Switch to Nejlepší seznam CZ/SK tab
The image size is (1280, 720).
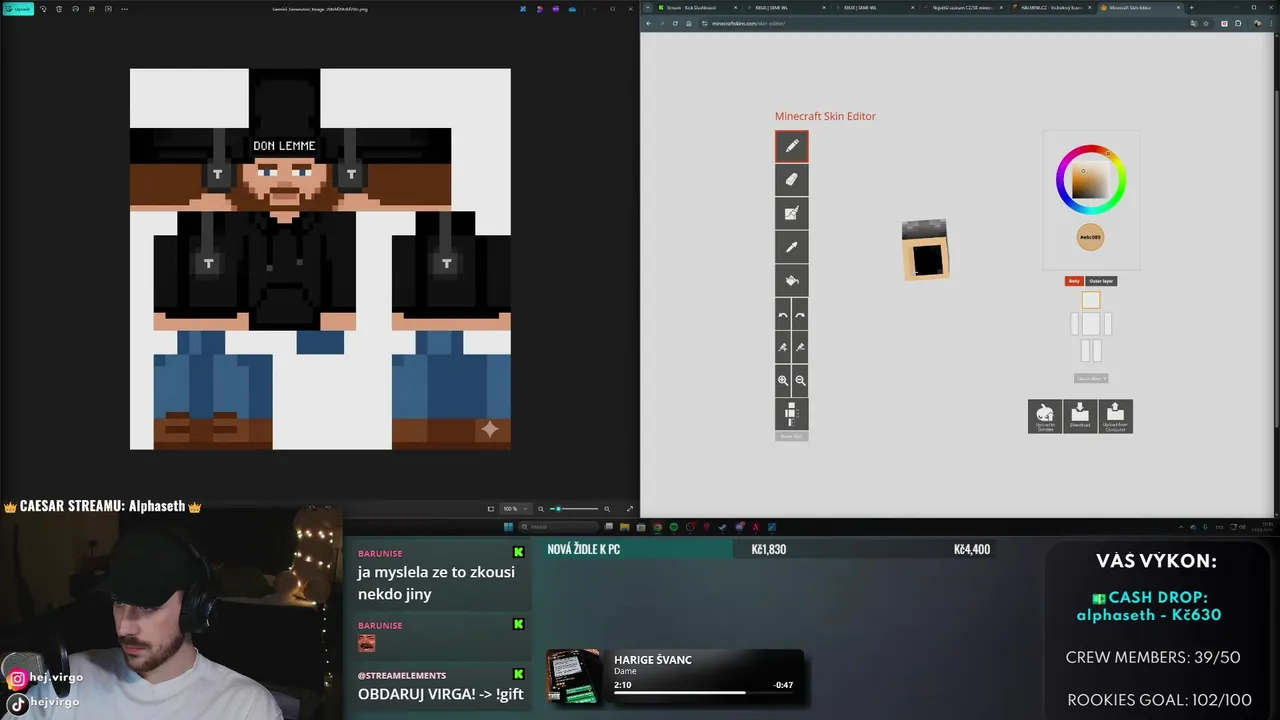(962, 7)
